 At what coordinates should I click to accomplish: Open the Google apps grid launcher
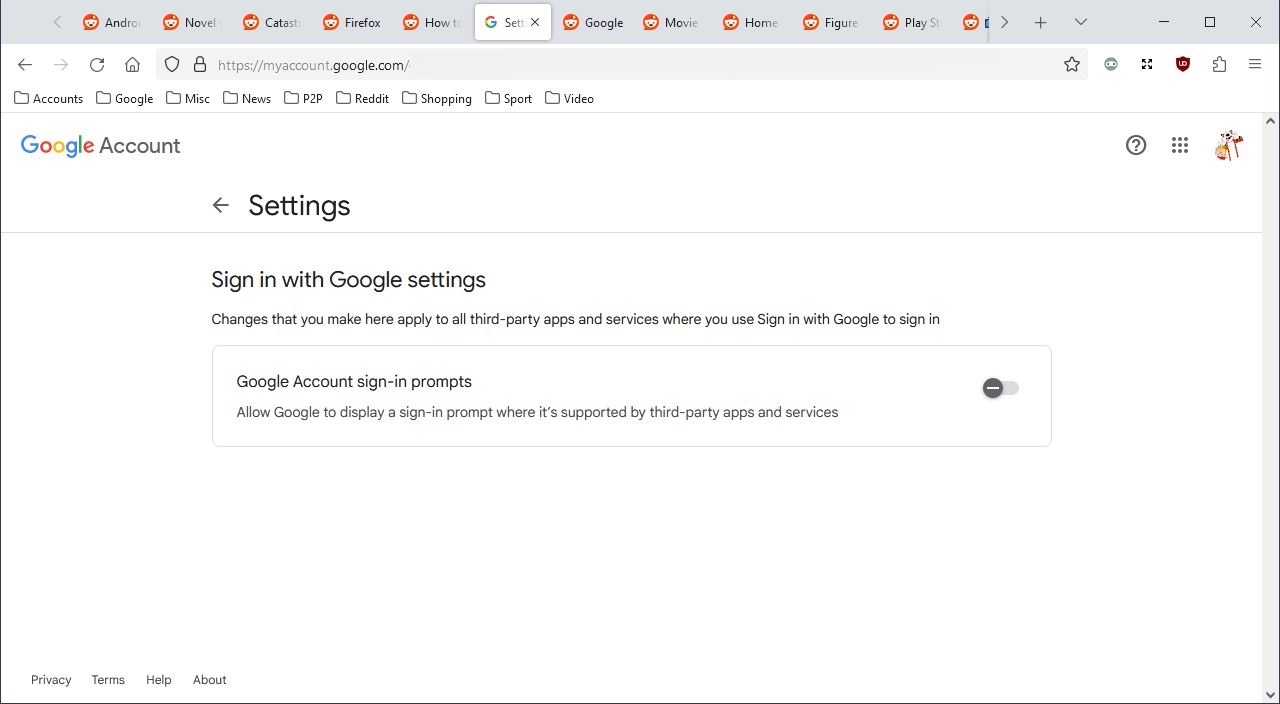[x=1180, y=145]
